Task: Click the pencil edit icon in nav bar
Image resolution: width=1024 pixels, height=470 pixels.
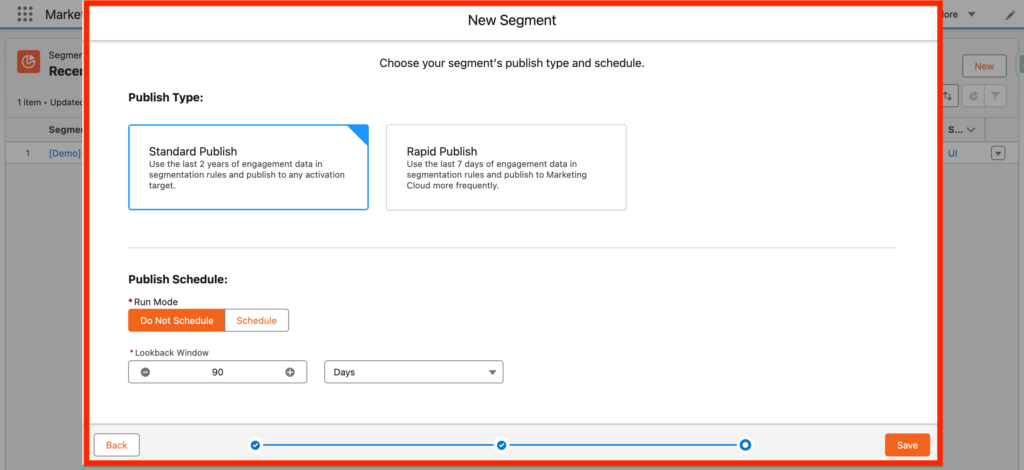Action: tap(1009, 15)
